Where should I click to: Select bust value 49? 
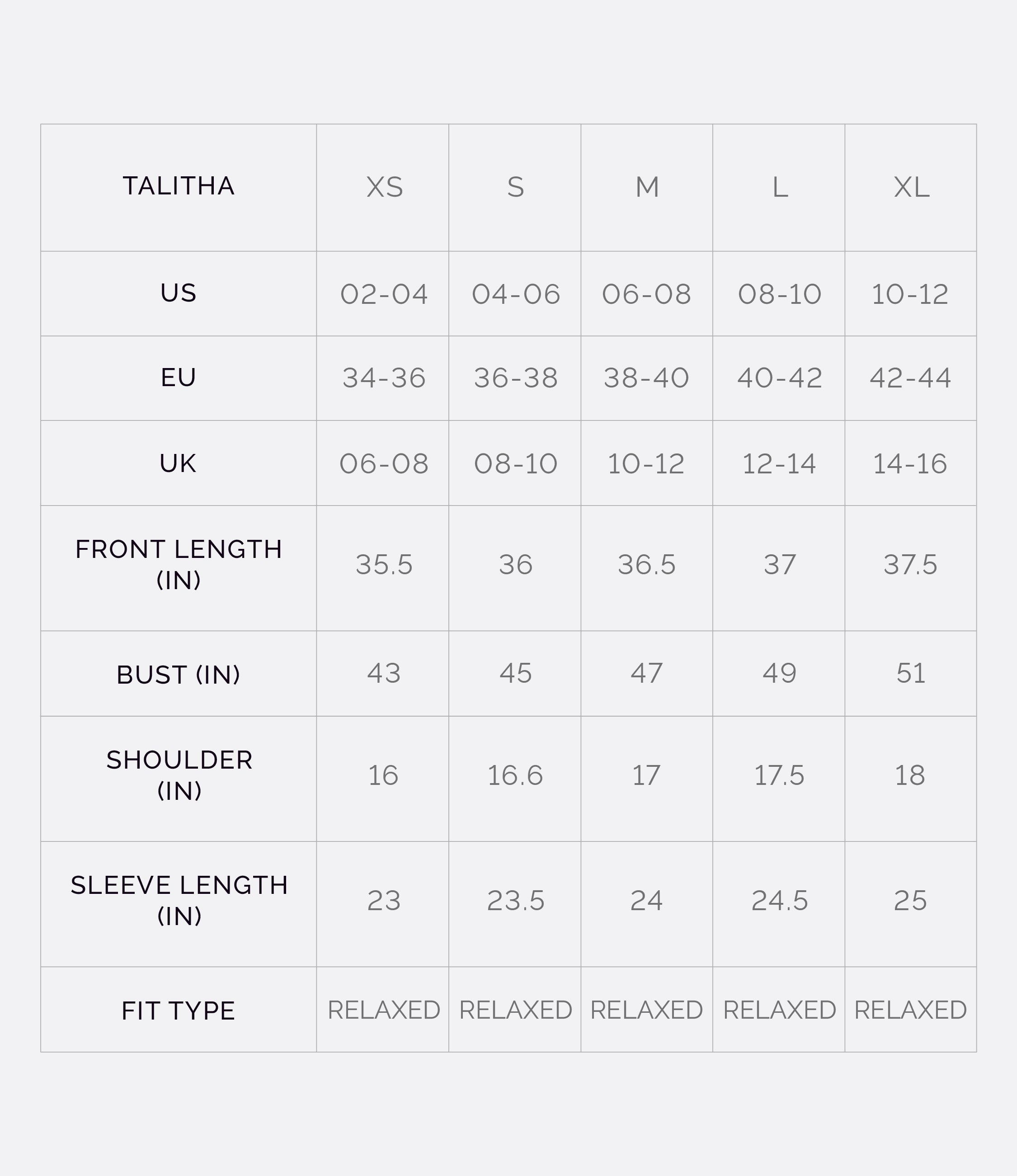(x=779, y=673)
